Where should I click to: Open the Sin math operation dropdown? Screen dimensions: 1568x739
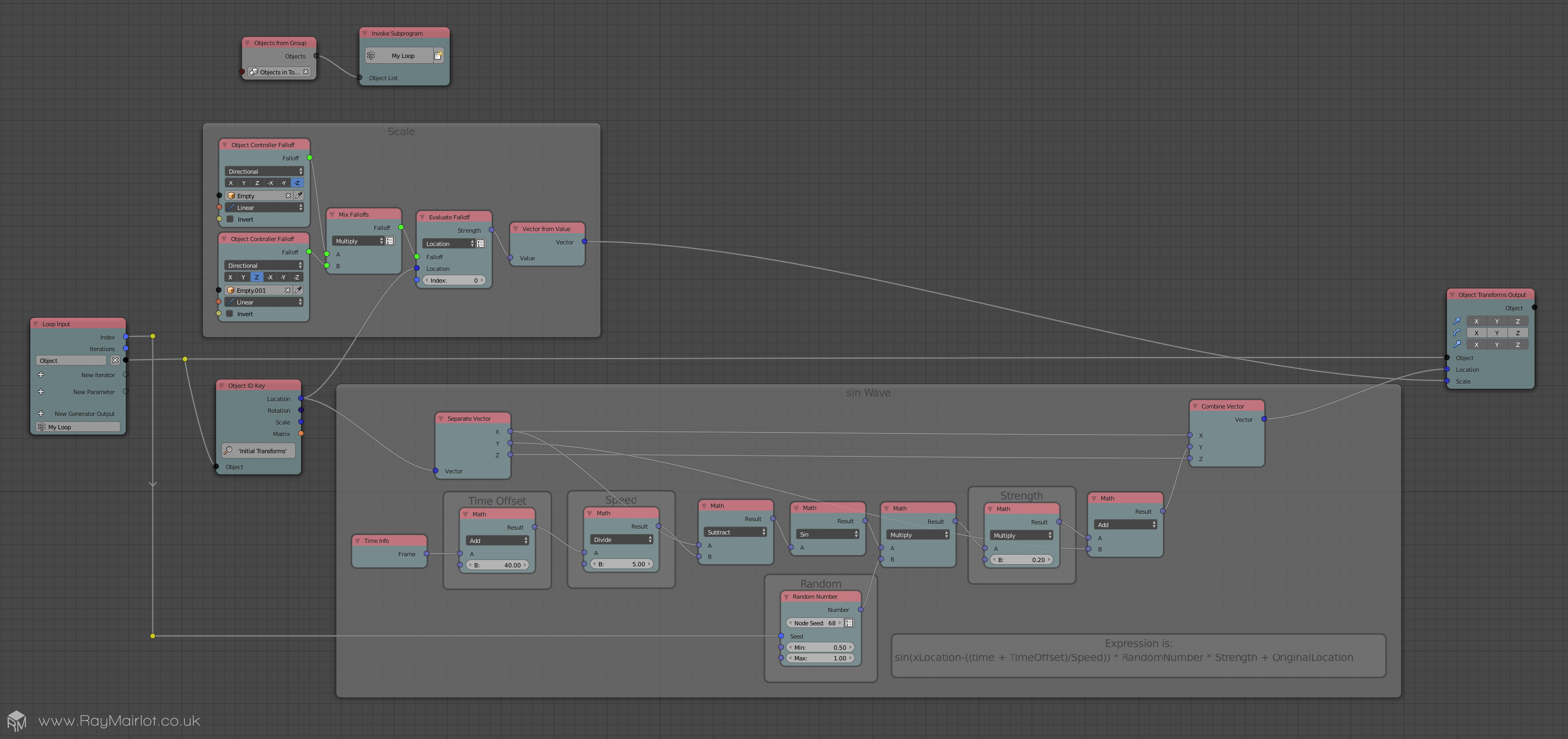pos(827,534)
